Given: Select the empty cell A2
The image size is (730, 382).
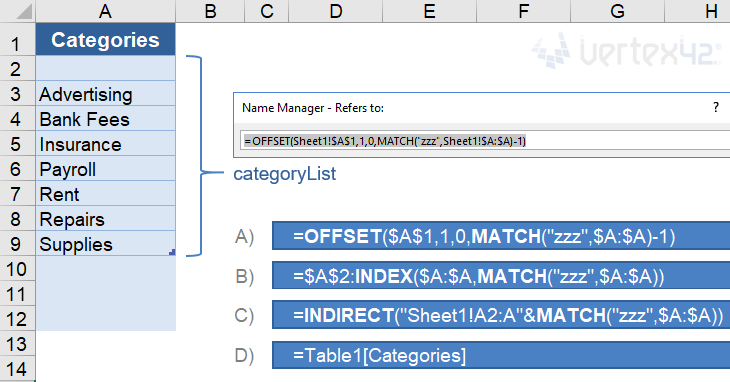Looking at the screenshot, I should [x=105, y=68].
